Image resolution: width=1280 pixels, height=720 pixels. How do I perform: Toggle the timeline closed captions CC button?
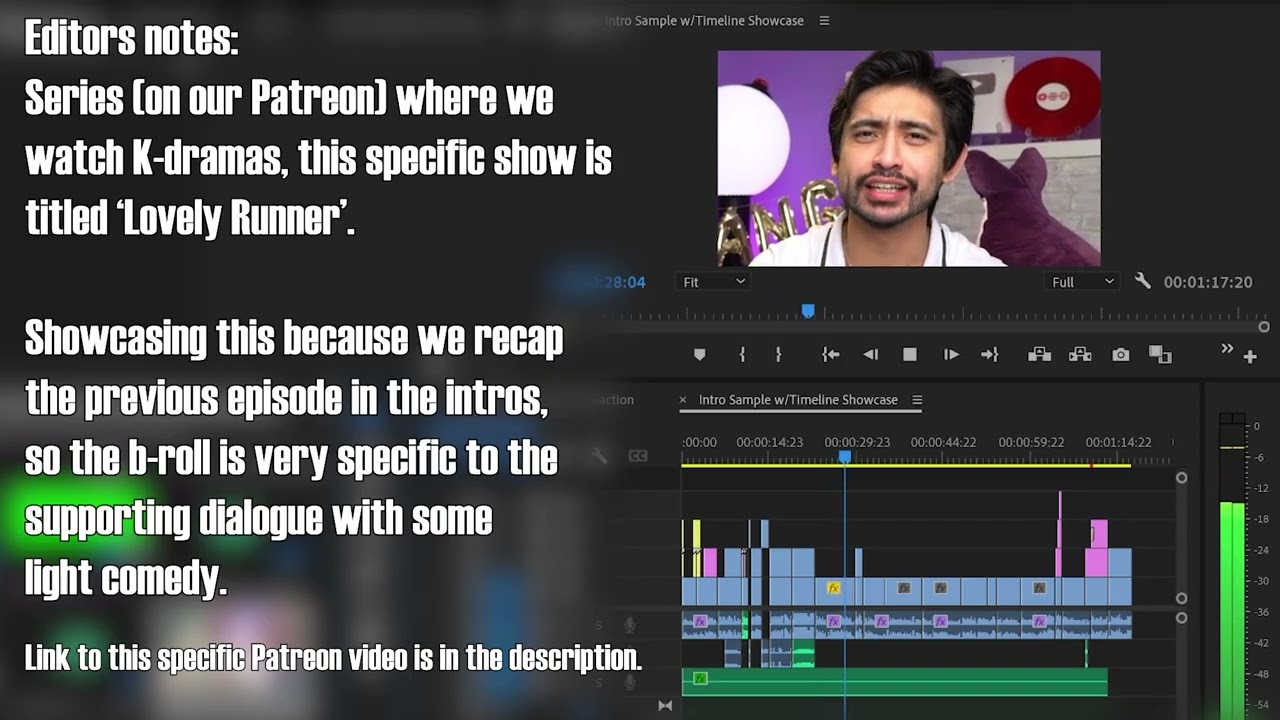tap(637, 456)
